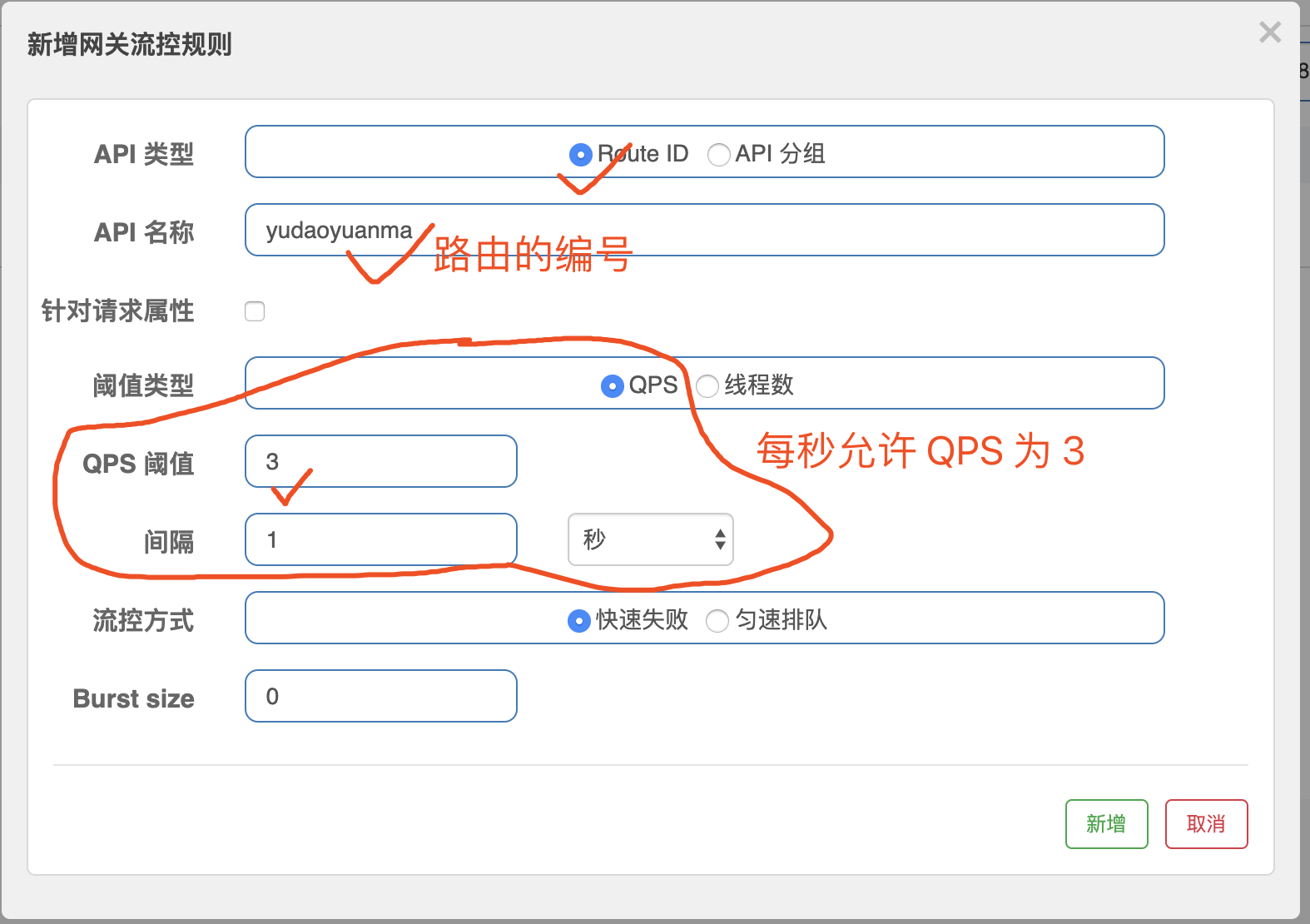
Task: Click the 间隔 value input field
Action: [381, 539]
